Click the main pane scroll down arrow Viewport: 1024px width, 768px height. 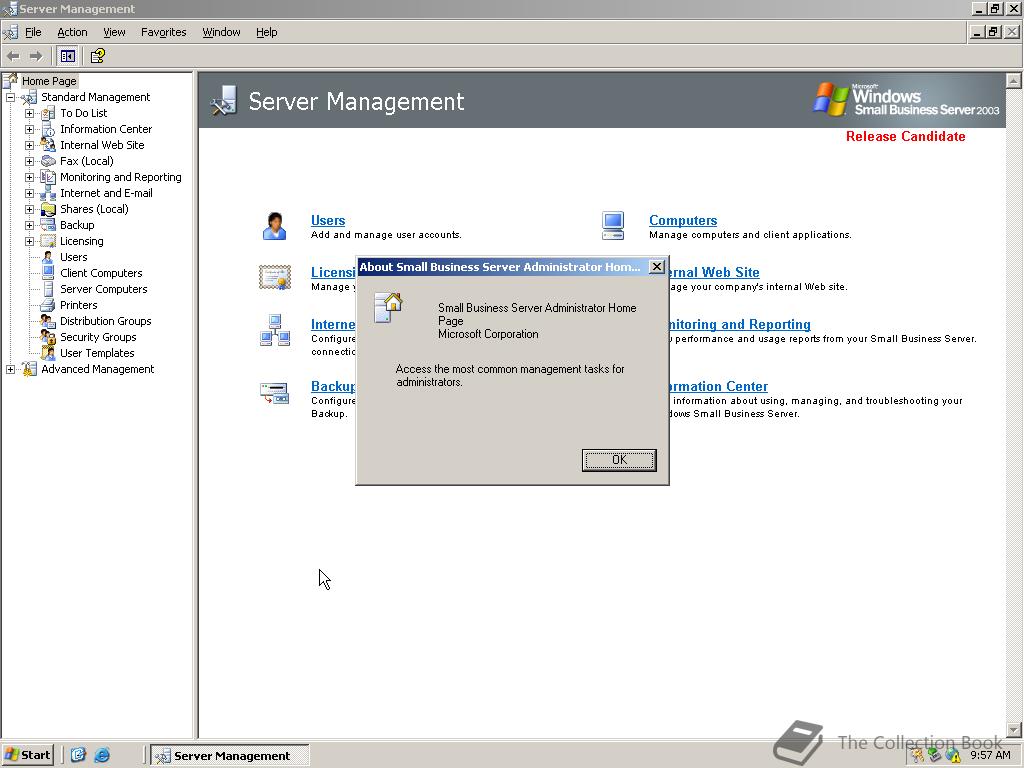(x=1014, y=730)
